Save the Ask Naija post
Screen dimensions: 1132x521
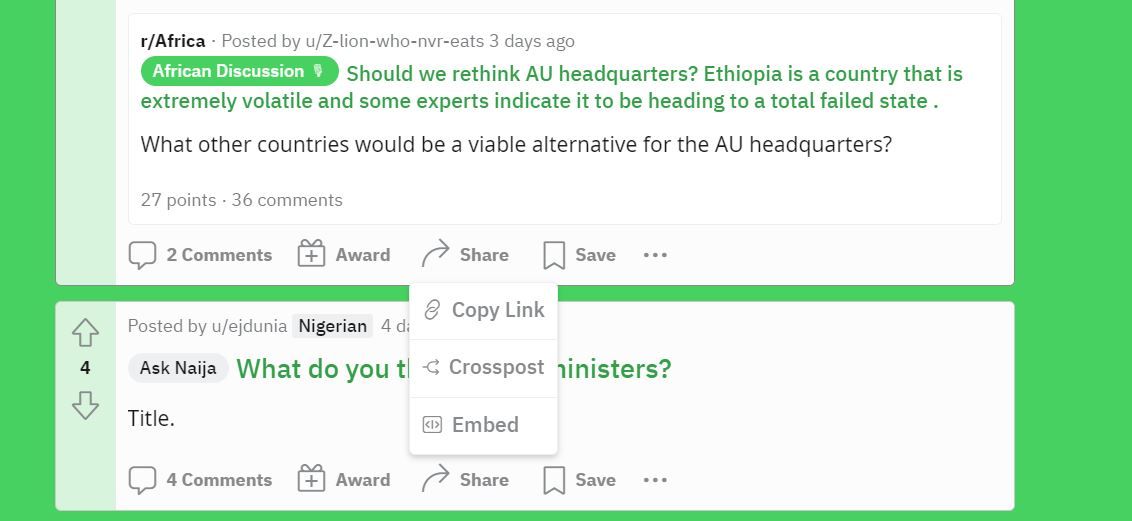coord(579,480)
